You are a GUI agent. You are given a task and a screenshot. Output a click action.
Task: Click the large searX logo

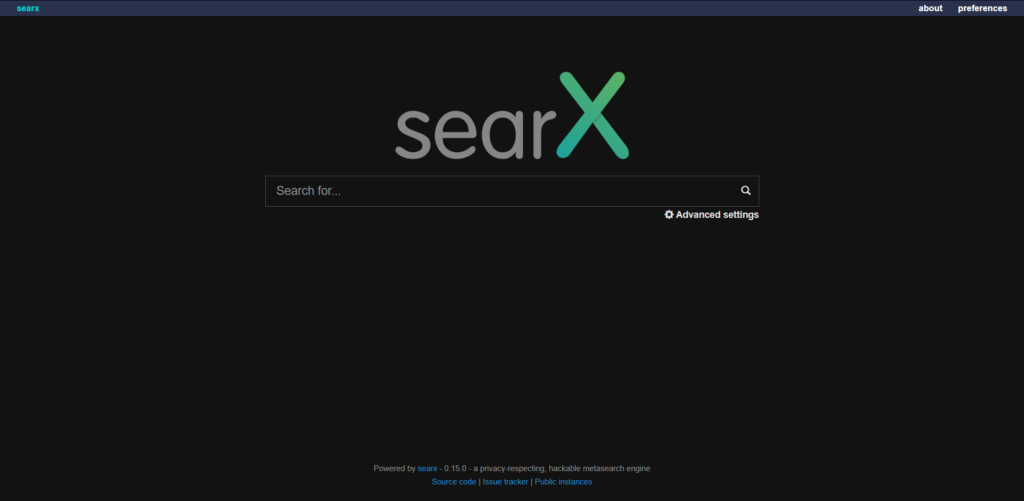click(x=512, y=115)
